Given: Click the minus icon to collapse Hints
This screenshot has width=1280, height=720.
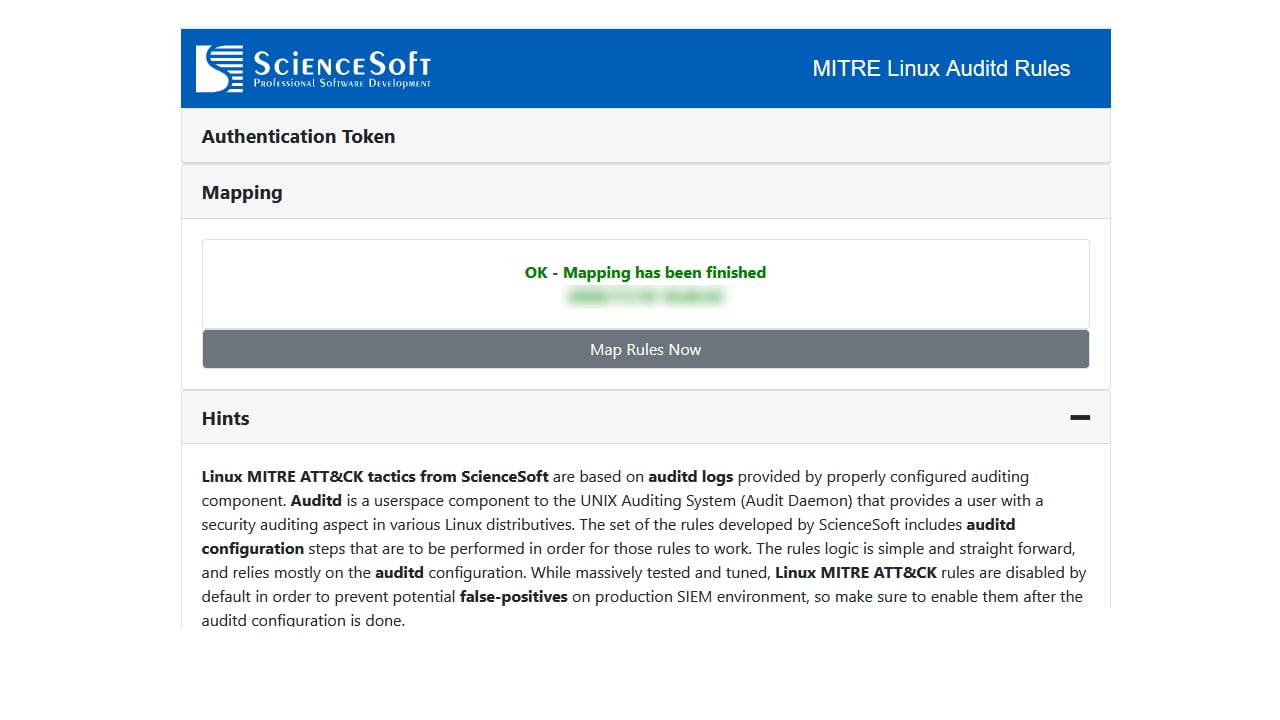Looking at the screenshot, I should pos(1080,417).
